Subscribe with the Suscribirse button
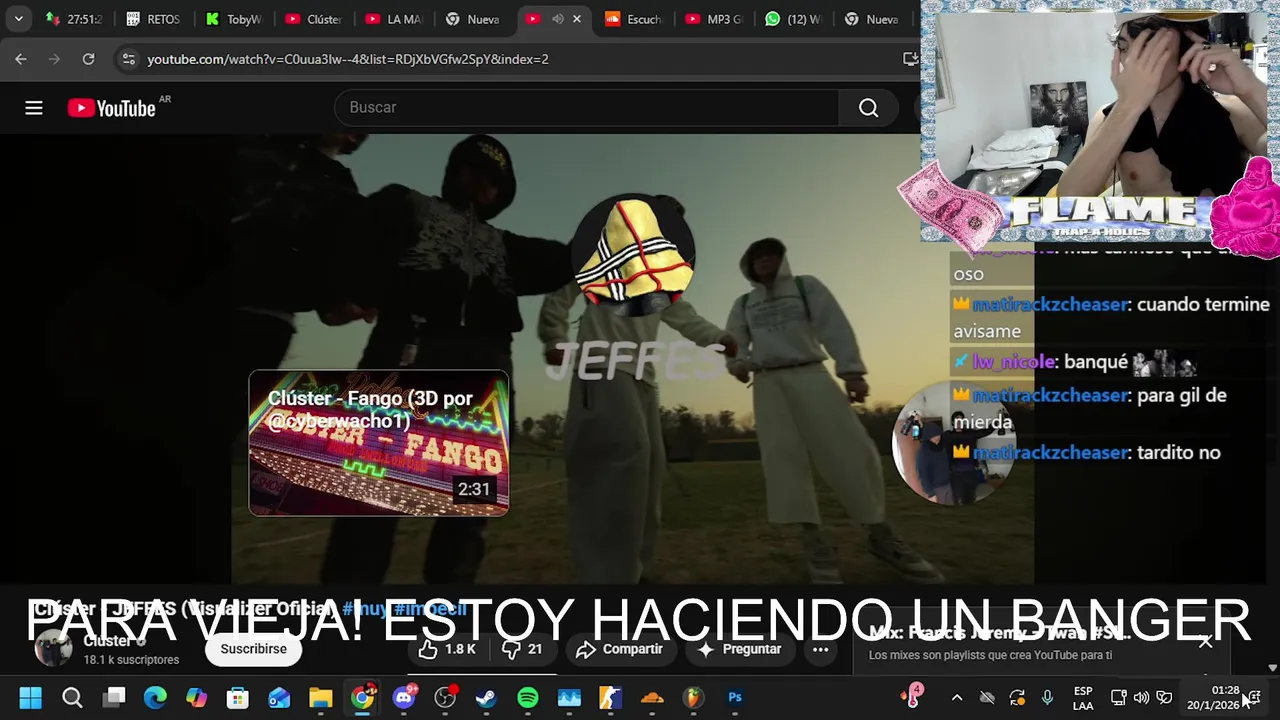The height and width of the screenshot is (720, 1280). [x=253, y=649]
